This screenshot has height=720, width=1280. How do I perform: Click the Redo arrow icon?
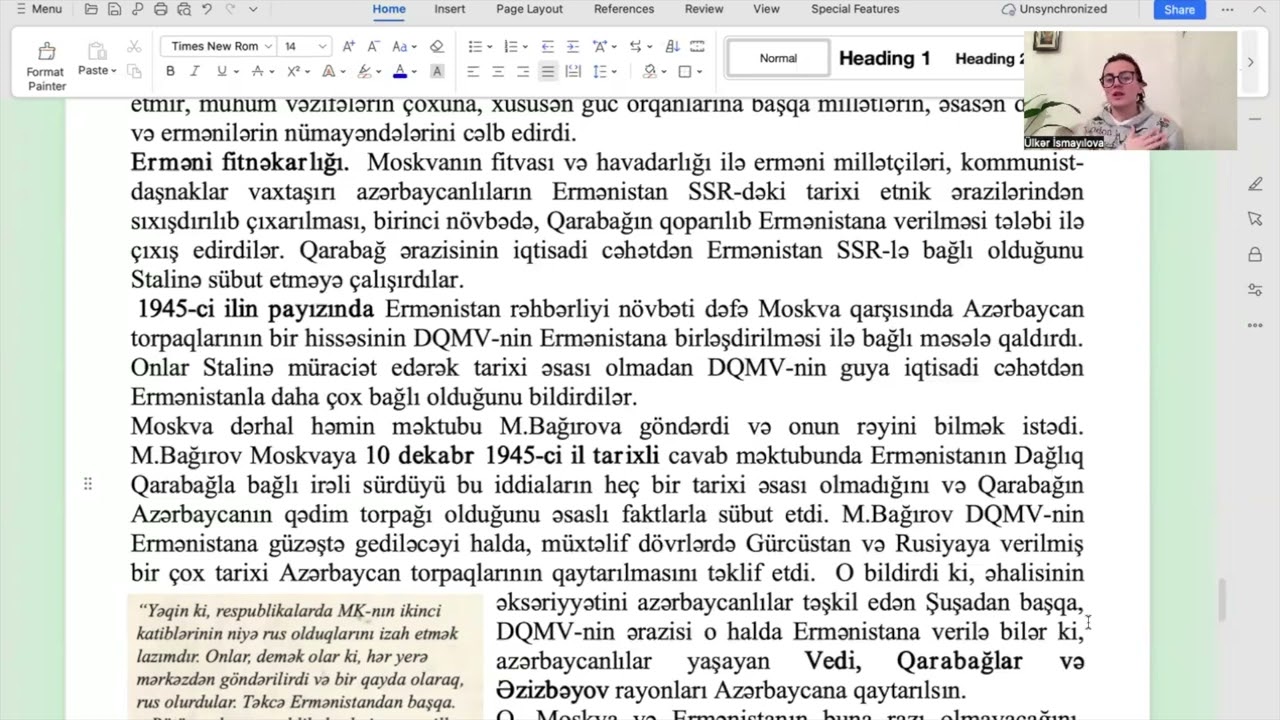click(230, 9)
